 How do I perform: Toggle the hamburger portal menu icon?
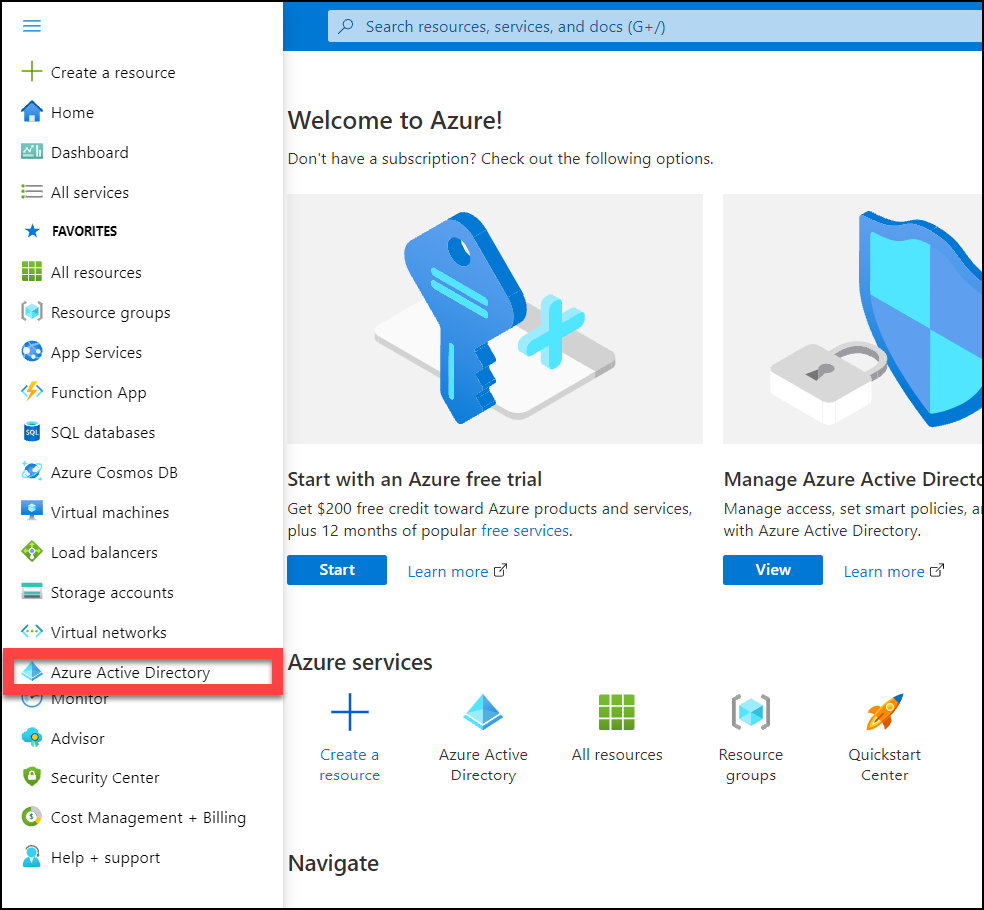click(x=31, y=26)
